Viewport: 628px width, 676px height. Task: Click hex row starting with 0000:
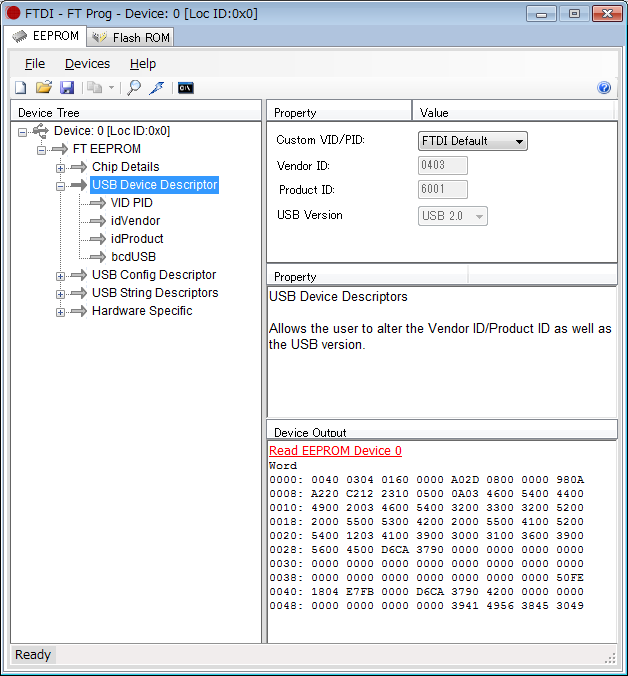tap(427, 480)
